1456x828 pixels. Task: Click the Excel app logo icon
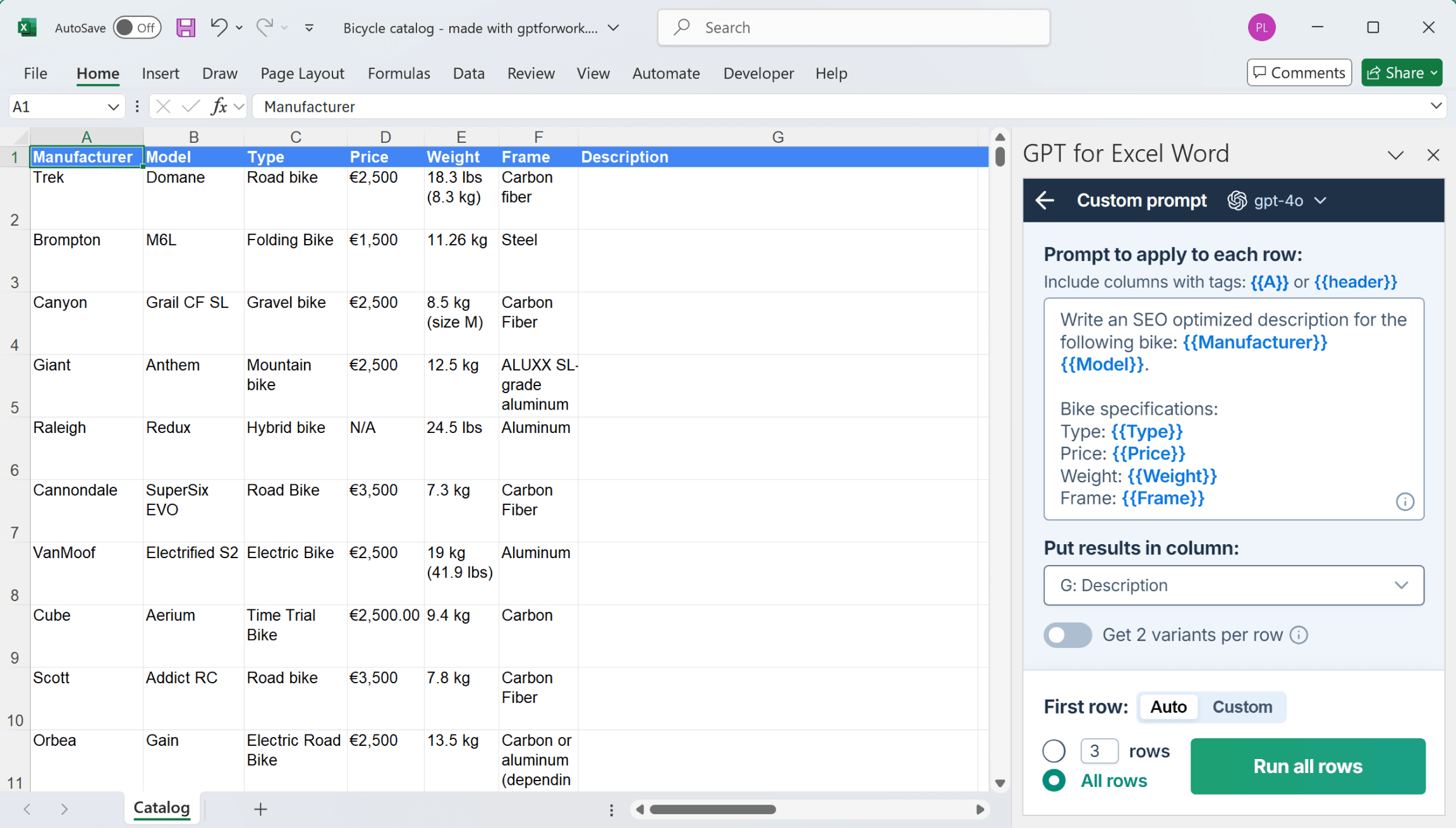coord(27,28)
